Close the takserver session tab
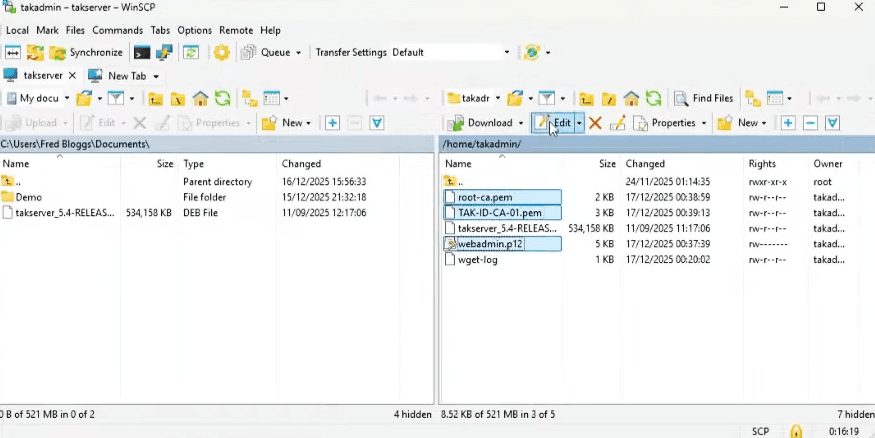This screenshot has height=438, width=875. click(x=73, y=75)
